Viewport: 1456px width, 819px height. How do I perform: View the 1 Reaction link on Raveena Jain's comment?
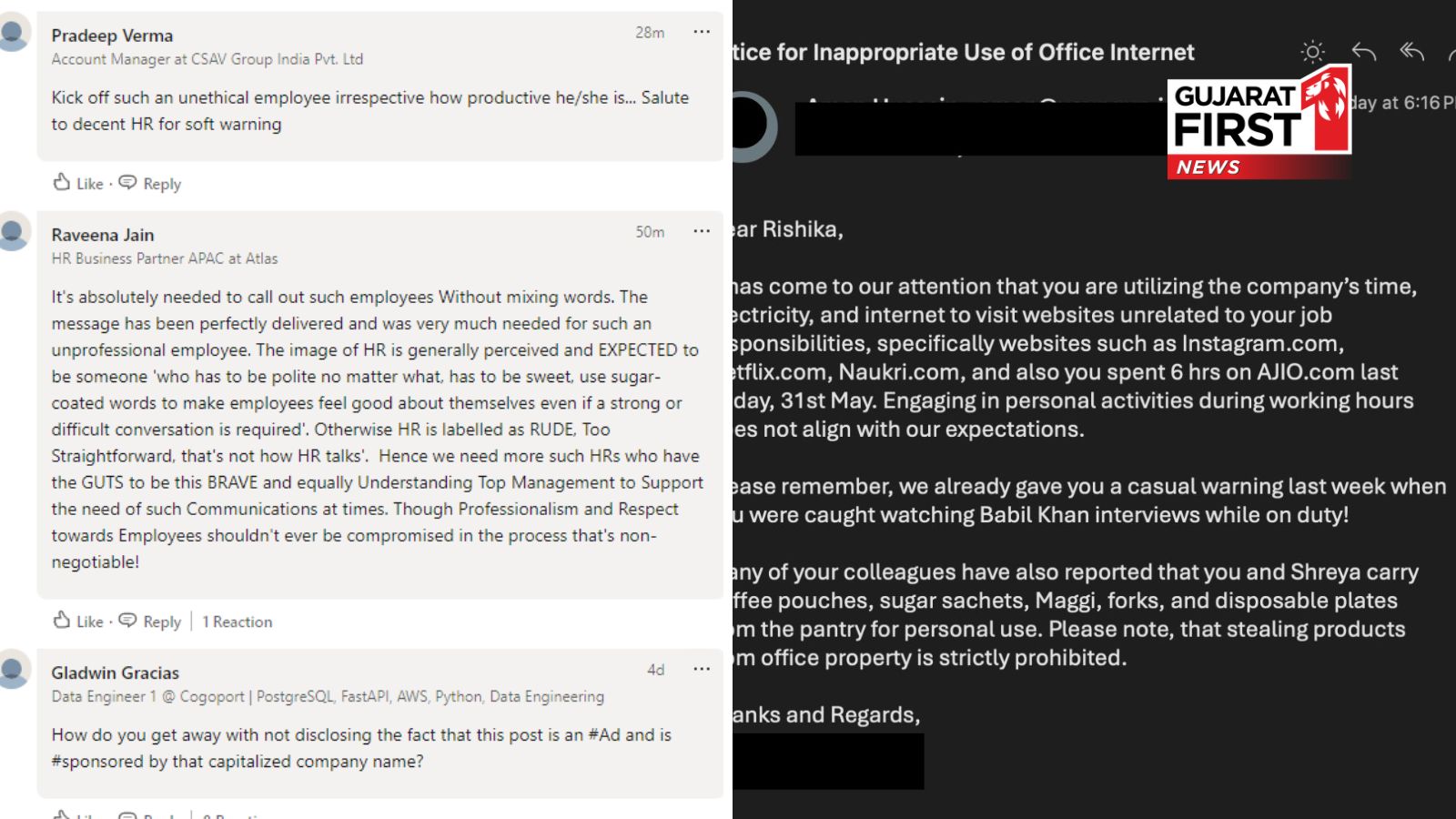(237, 622)
